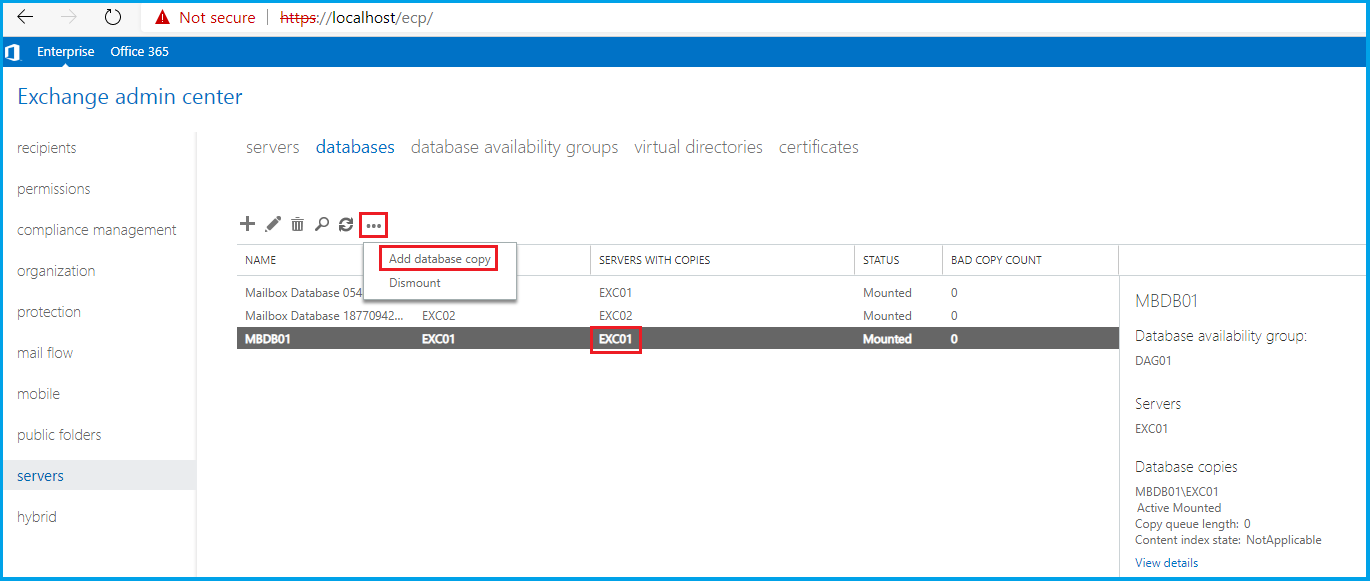This screenshot has width=1370, height=581.
Task: Open the more options ellipsis menu
Action: [374, 226]
